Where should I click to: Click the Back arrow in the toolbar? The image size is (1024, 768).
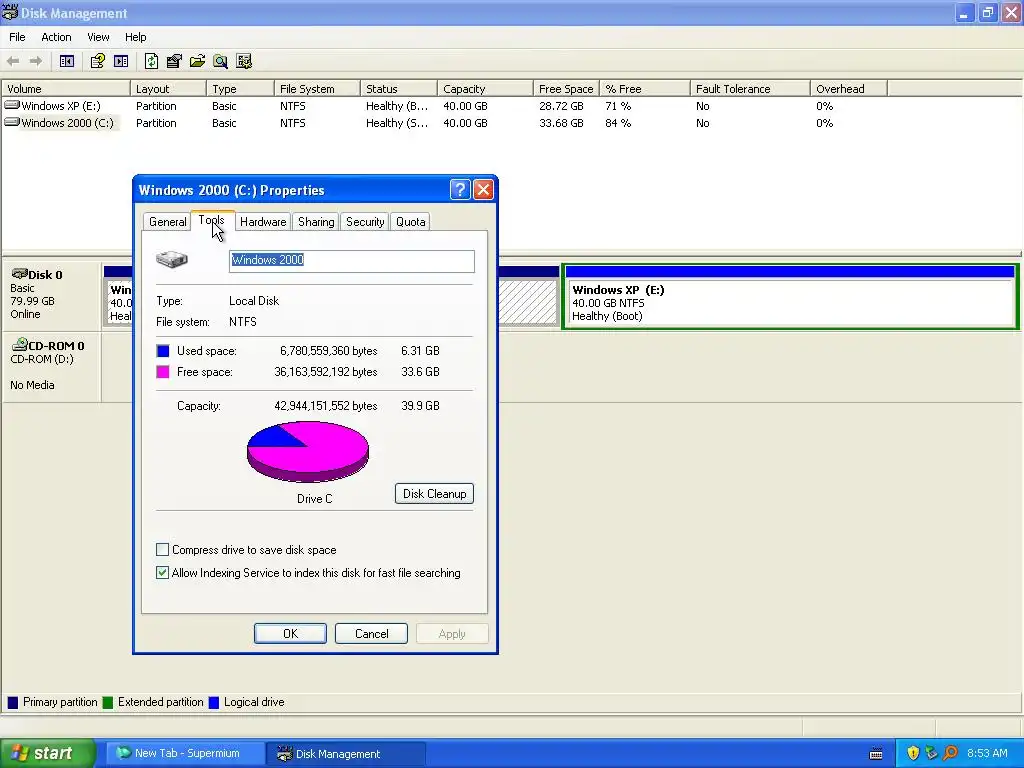[x=13, y=61]
